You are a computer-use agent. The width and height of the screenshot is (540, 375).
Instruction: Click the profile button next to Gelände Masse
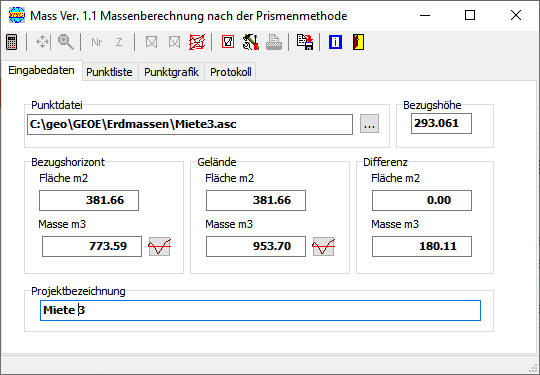pyautogui.click(x=323, y=247)
